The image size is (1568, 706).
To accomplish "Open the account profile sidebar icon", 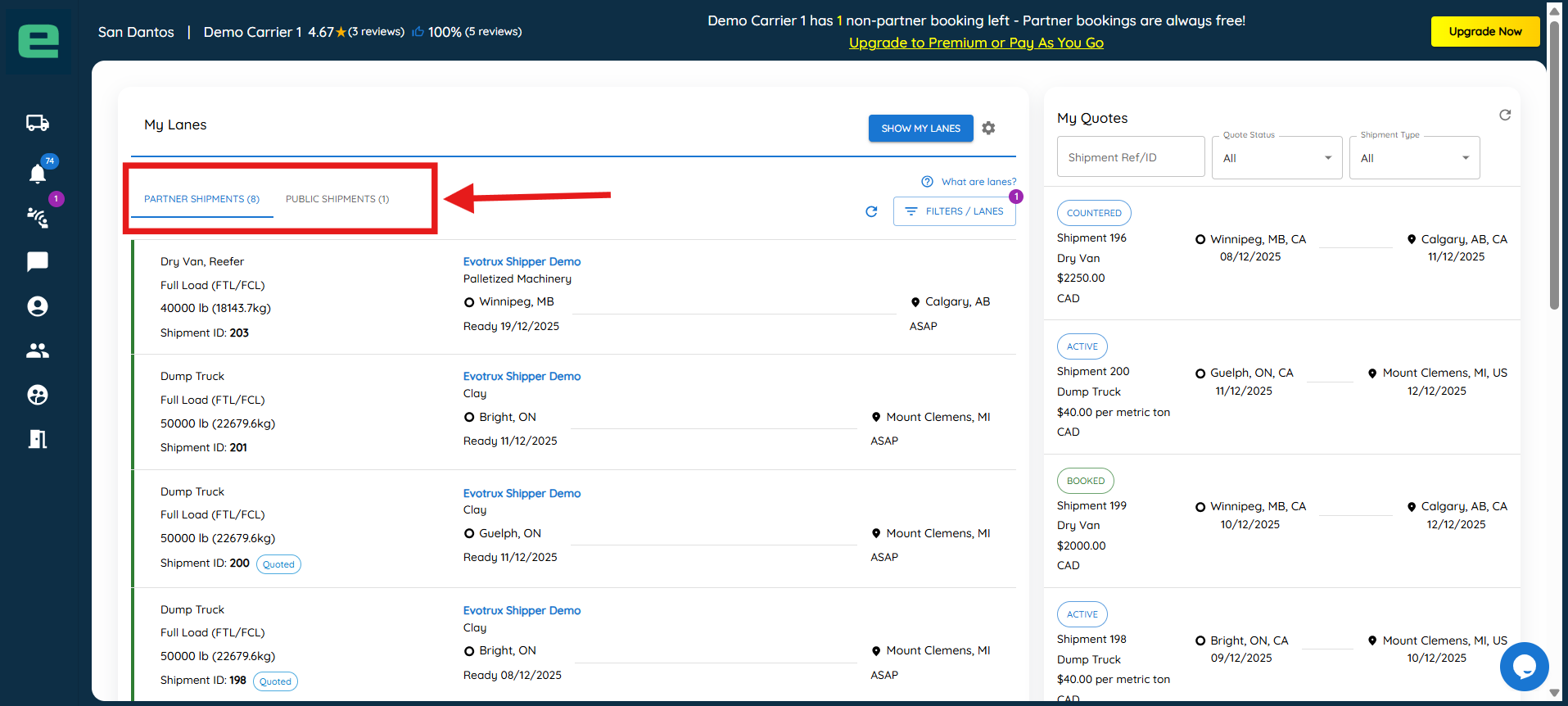I will [x=38, y=306].
